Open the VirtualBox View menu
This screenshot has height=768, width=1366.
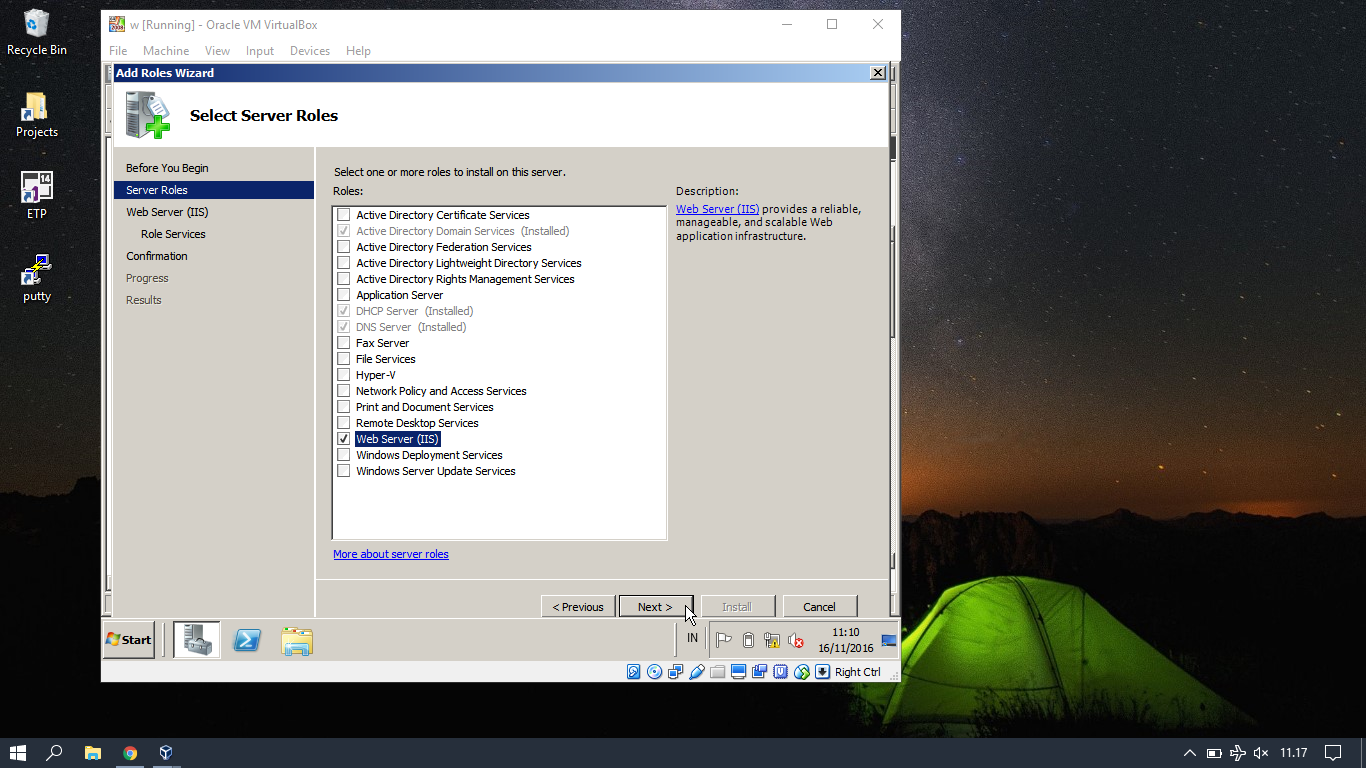coord(217,51)
